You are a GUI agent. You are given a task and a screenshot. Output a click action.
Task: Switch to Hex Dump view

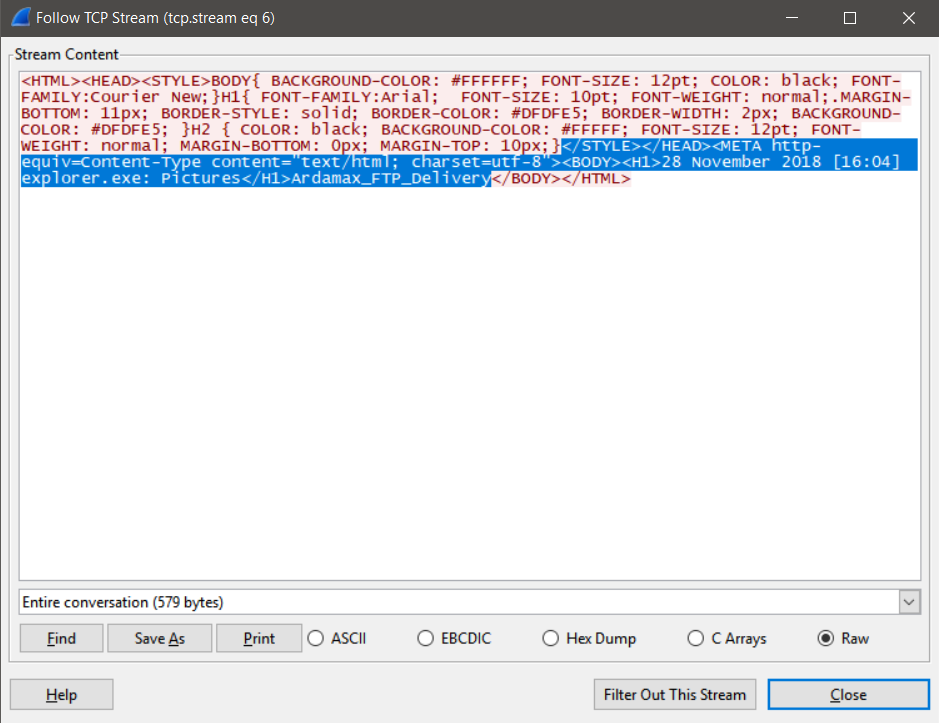[589, 639]
